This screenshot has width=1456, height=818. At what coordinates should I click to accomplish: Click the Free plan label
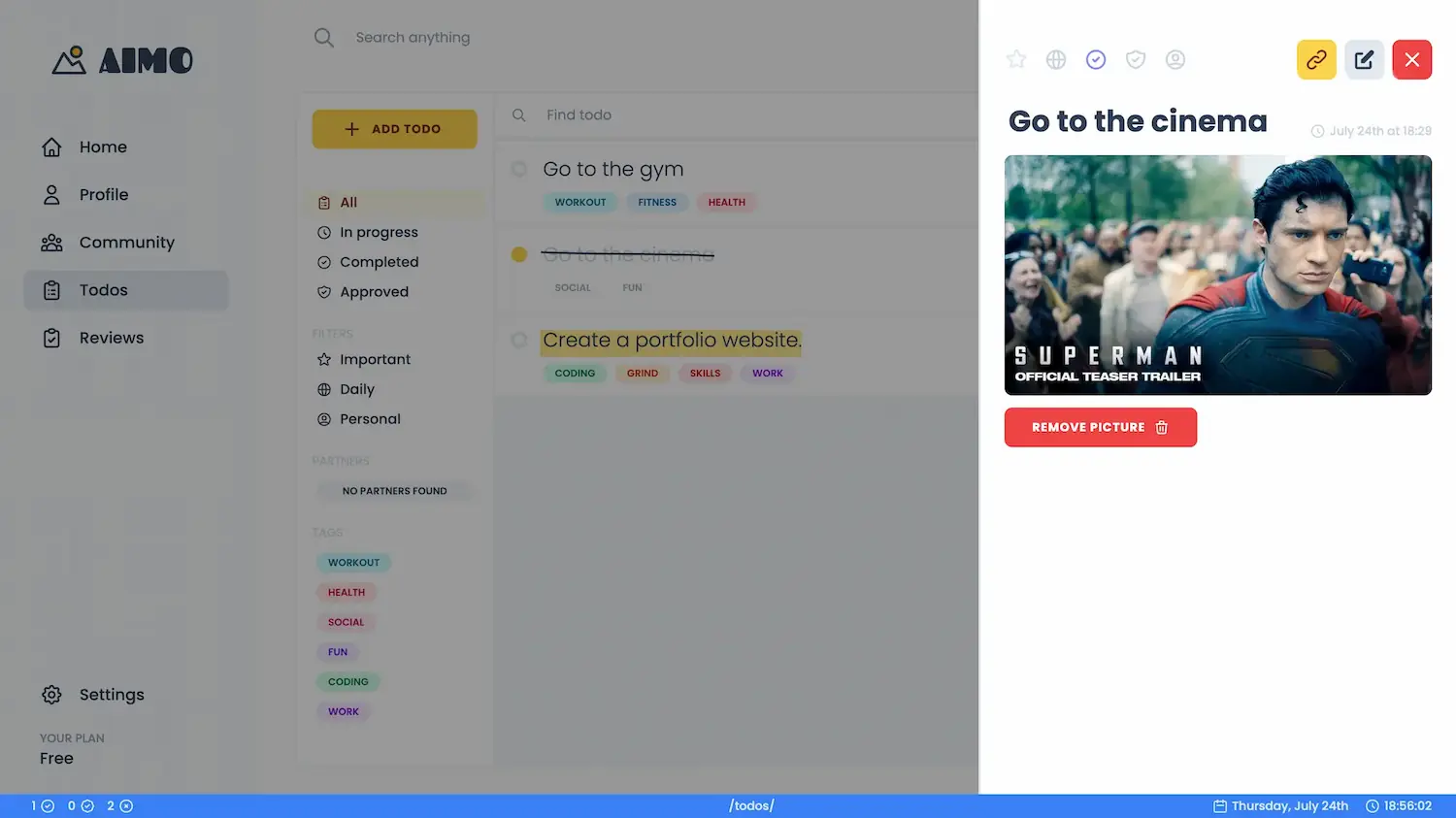coord(56,759)
